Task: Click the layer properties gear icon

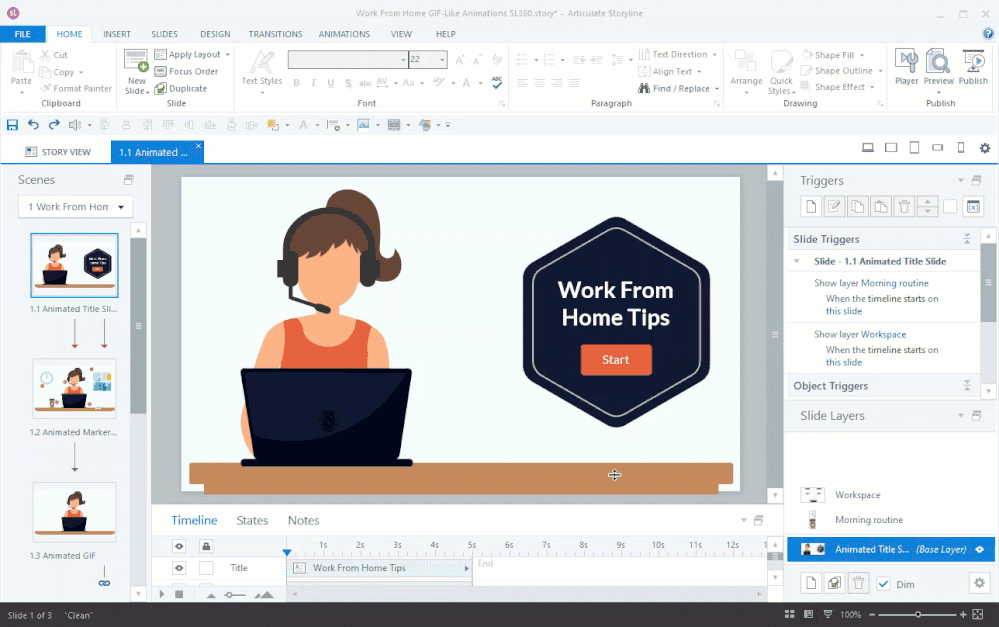Action: point(978,583)
